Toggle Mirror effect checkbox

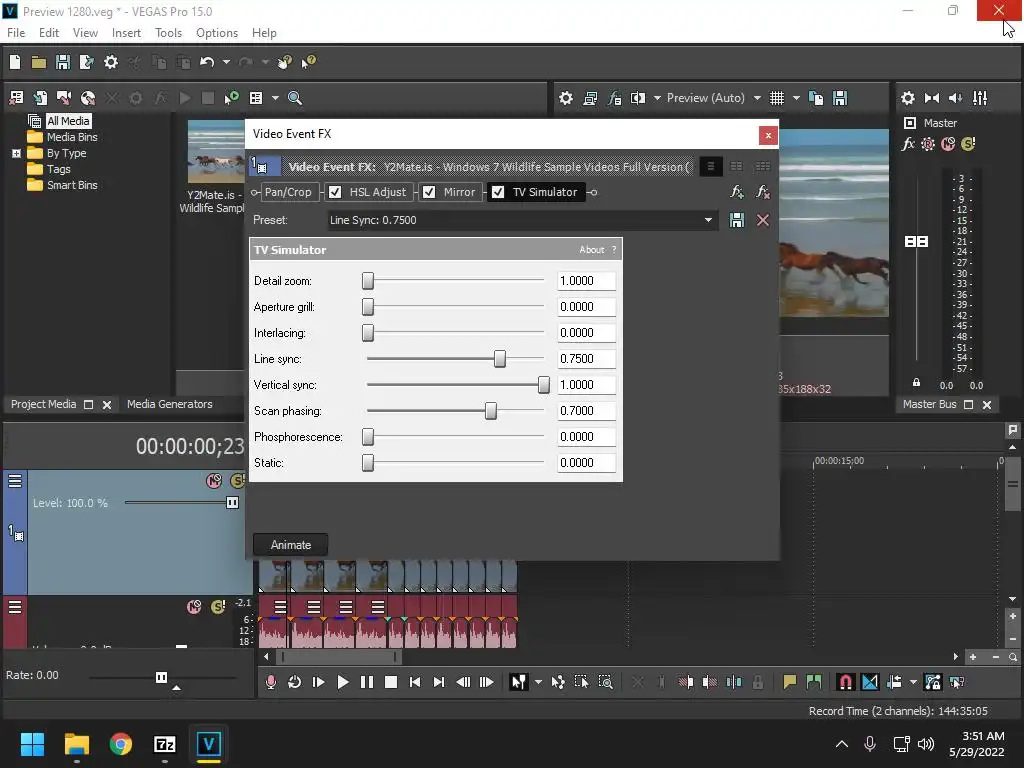429,192
